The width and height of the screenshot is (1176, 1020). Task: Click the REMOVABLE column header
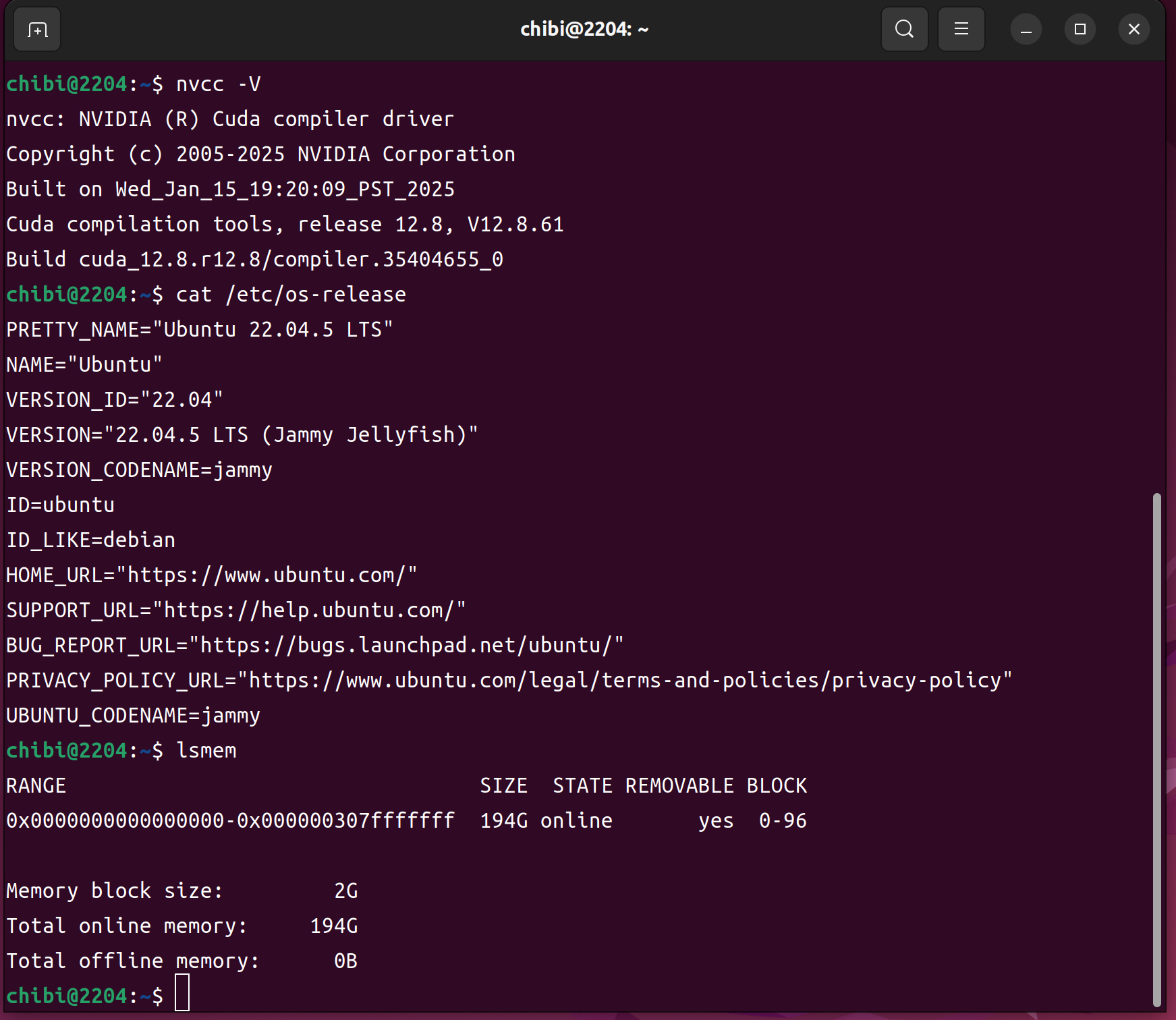679,786
